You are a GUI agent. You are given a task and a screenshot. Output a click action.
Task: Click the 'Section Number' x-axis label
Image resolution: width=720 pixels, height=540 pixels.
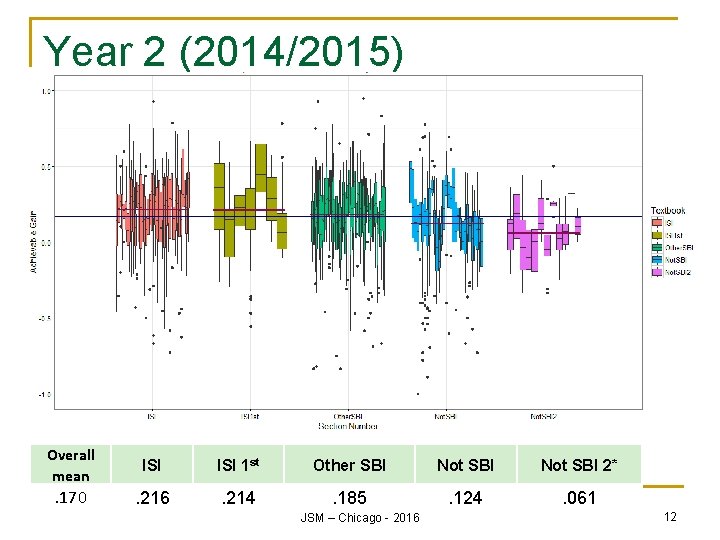point(348,426)
